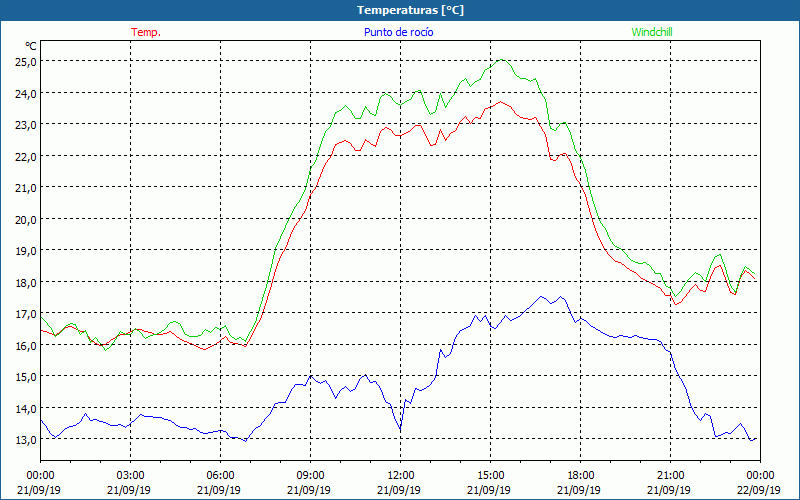Screen dimensions: 800x500
Task: Click the 24,0 y-axis value
Action: (x=26, y=93)
